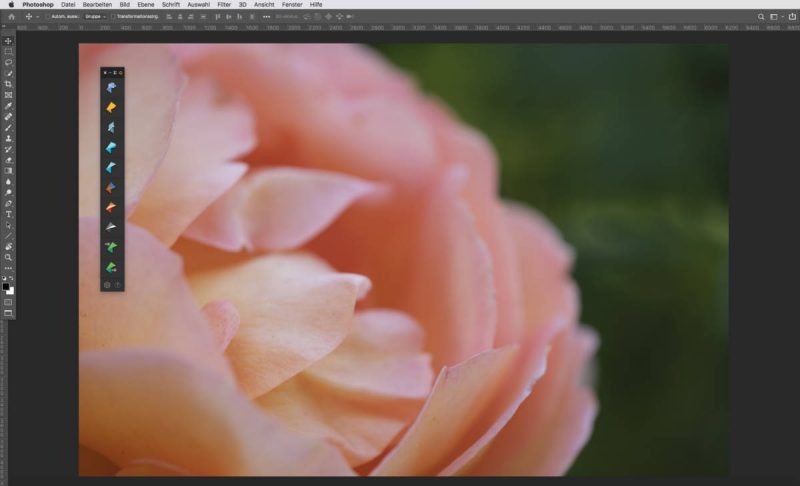Open the Auswahl menu
800x486 pixels.
point(198,5)
